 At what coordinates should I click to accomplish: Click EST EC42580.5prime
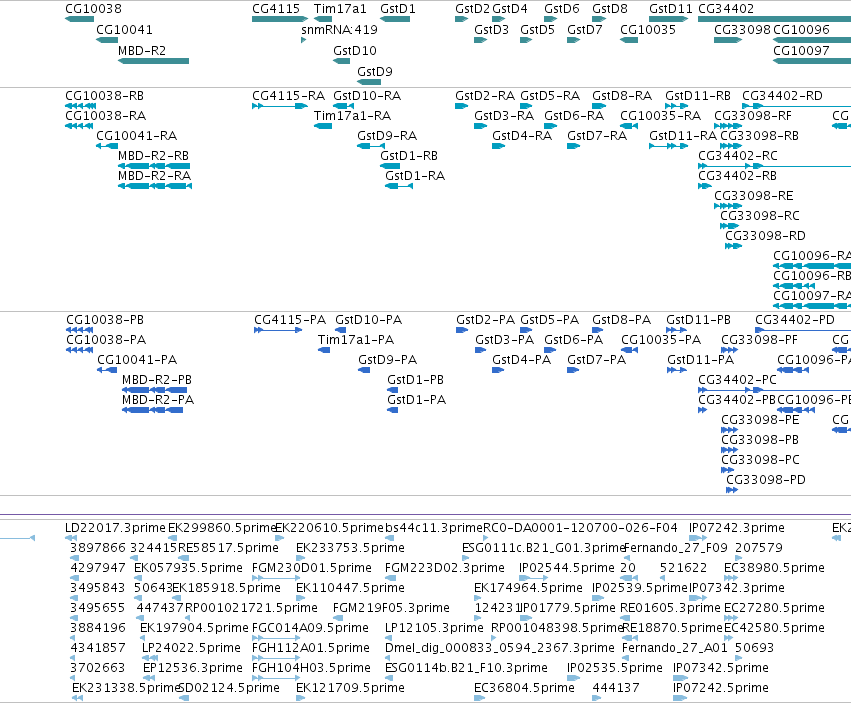pos(774,628)
